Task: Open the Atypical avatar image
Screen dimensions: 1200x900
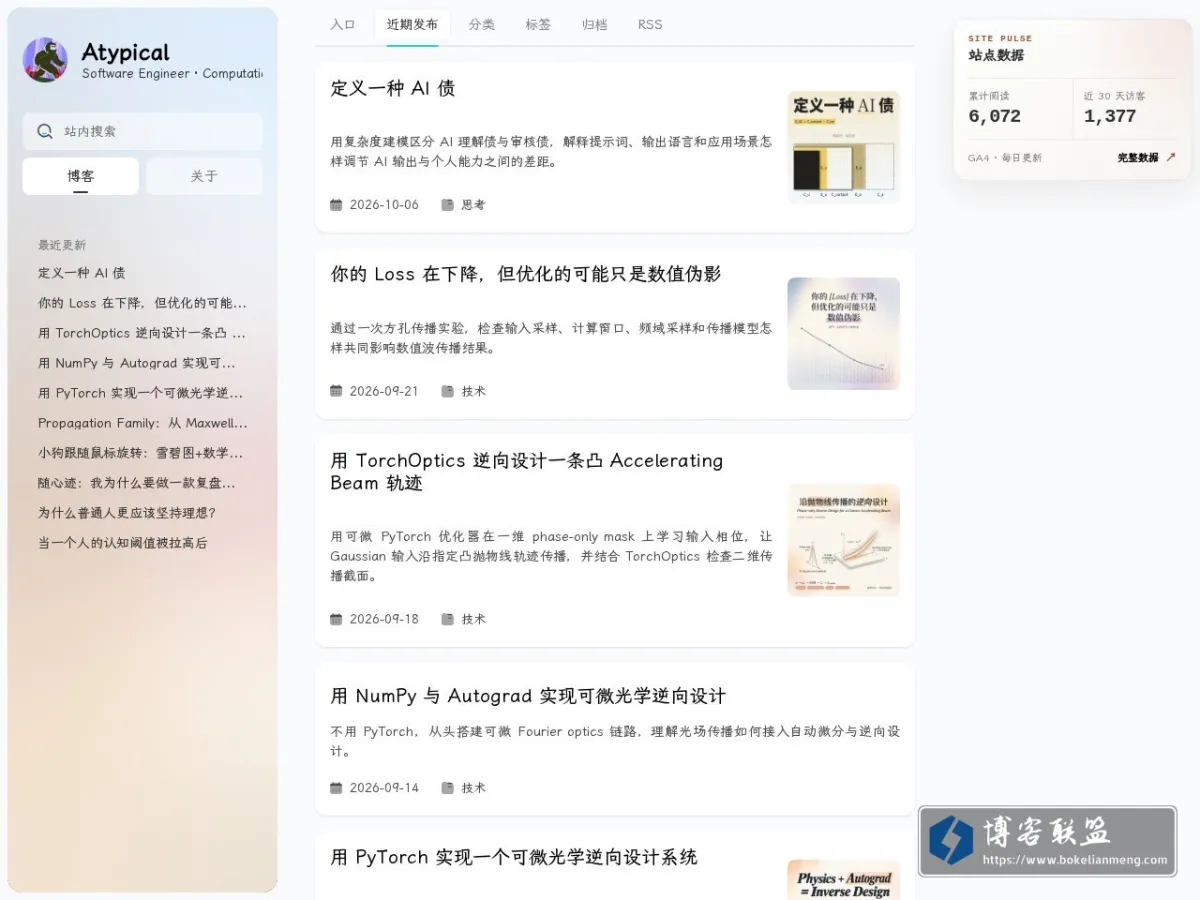Action: [45, 60]
